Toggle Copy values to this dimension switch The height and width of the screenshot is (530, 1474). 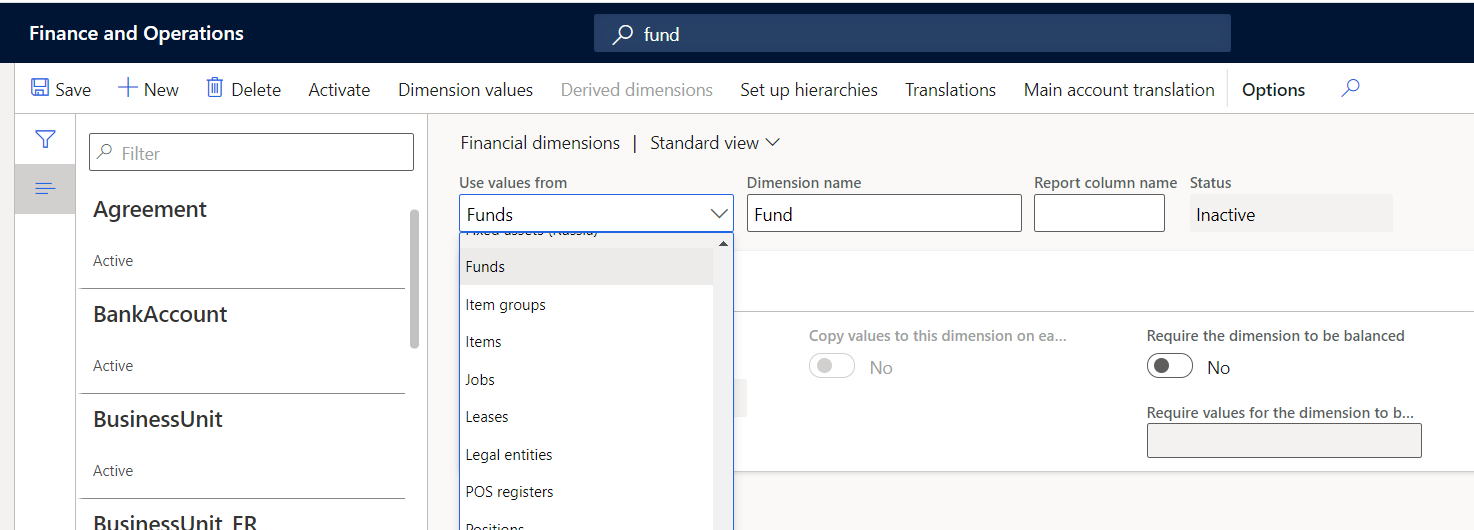(x=832, y=366)
